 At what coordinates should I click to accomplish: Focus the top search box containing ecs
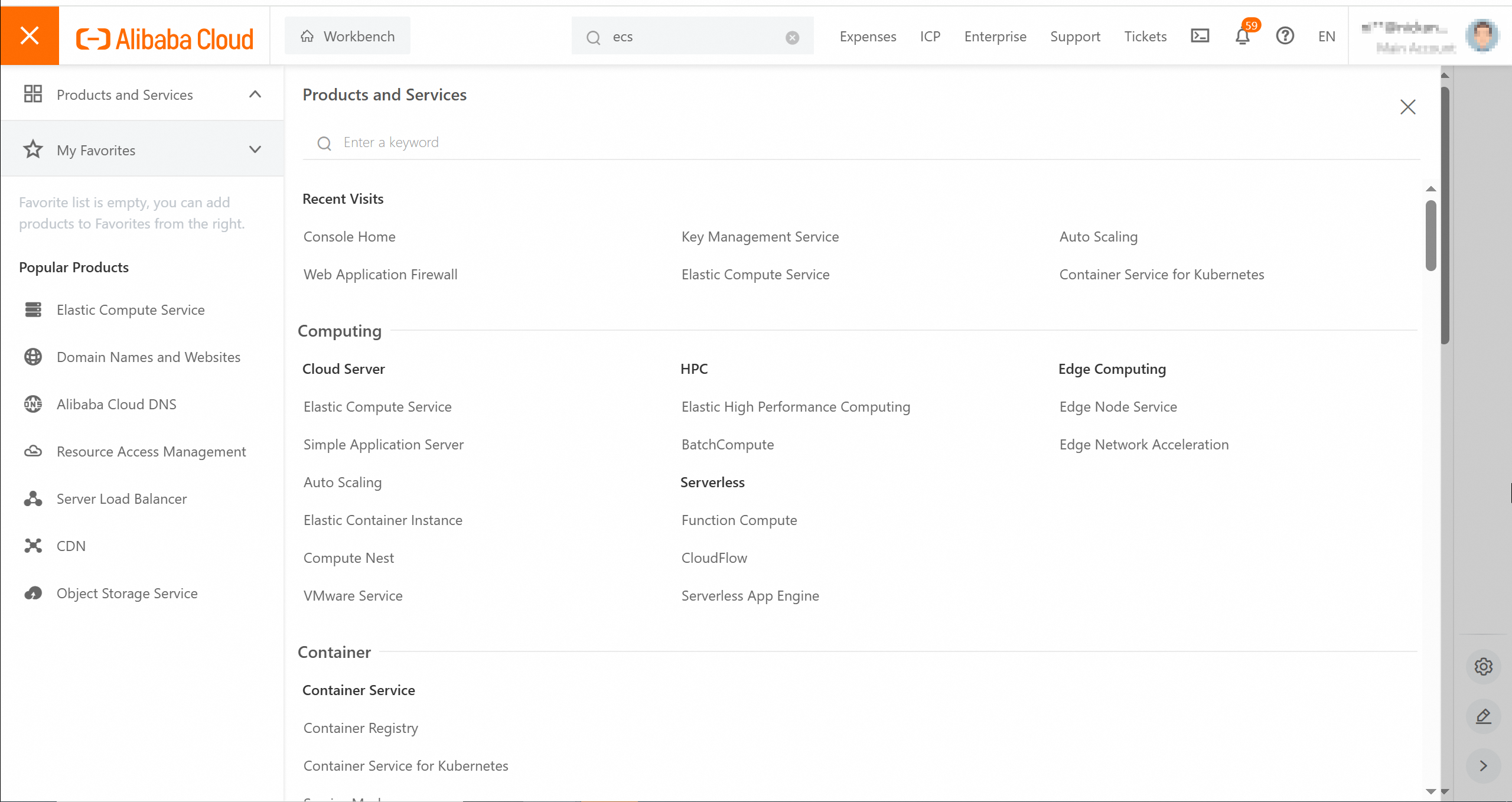pyautogui.click(x=693, y=37)
